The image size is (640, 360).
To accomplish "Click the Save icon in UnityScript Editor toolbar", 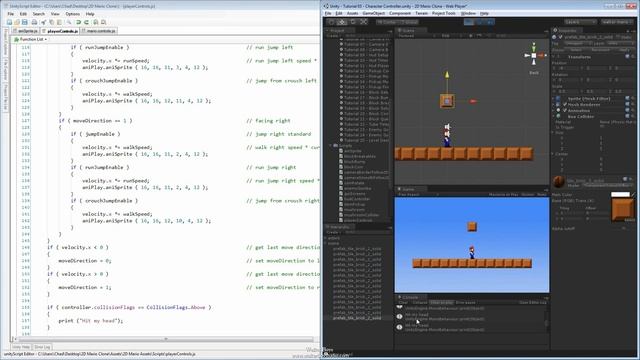I will (x=24, y=22).
